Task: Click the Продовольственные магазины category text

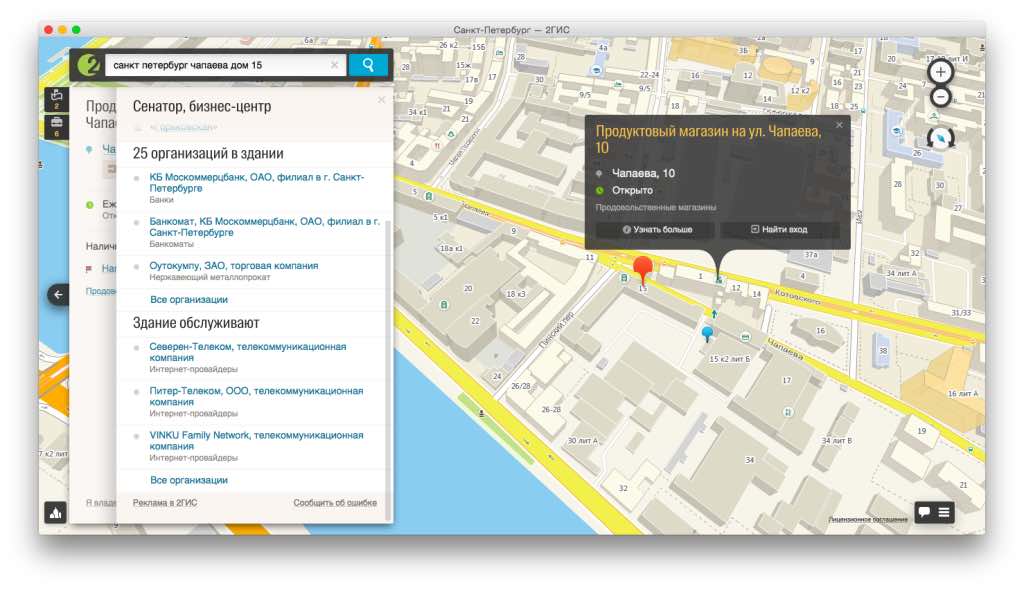Action: coord(656,207)
